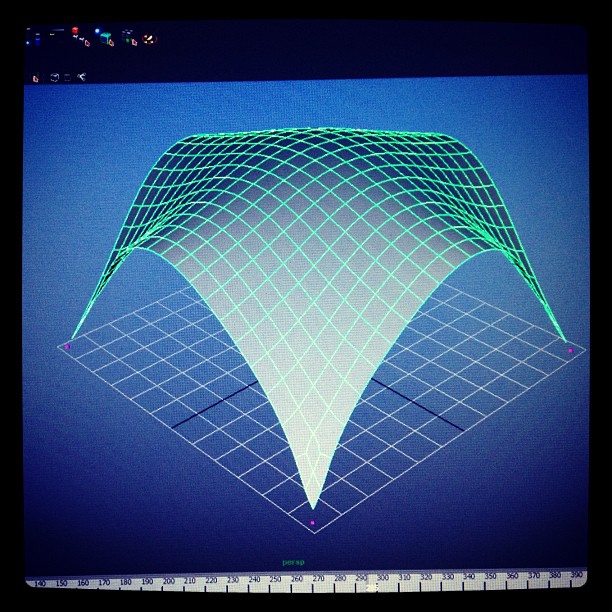612x612 pixels.
Task: Select the magenta point at grid's left corner
Action: click(68, 347)
